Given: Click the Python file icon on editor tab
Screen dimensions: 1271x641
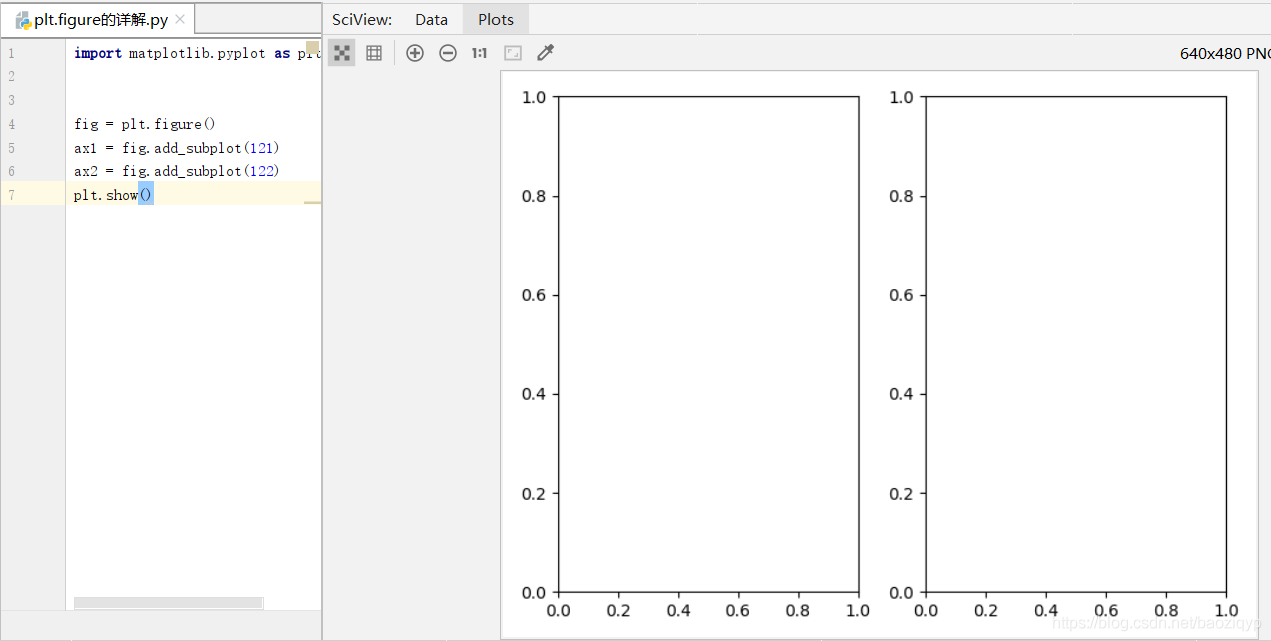Looking at the screenshot, I should click(x=22, y=20).
